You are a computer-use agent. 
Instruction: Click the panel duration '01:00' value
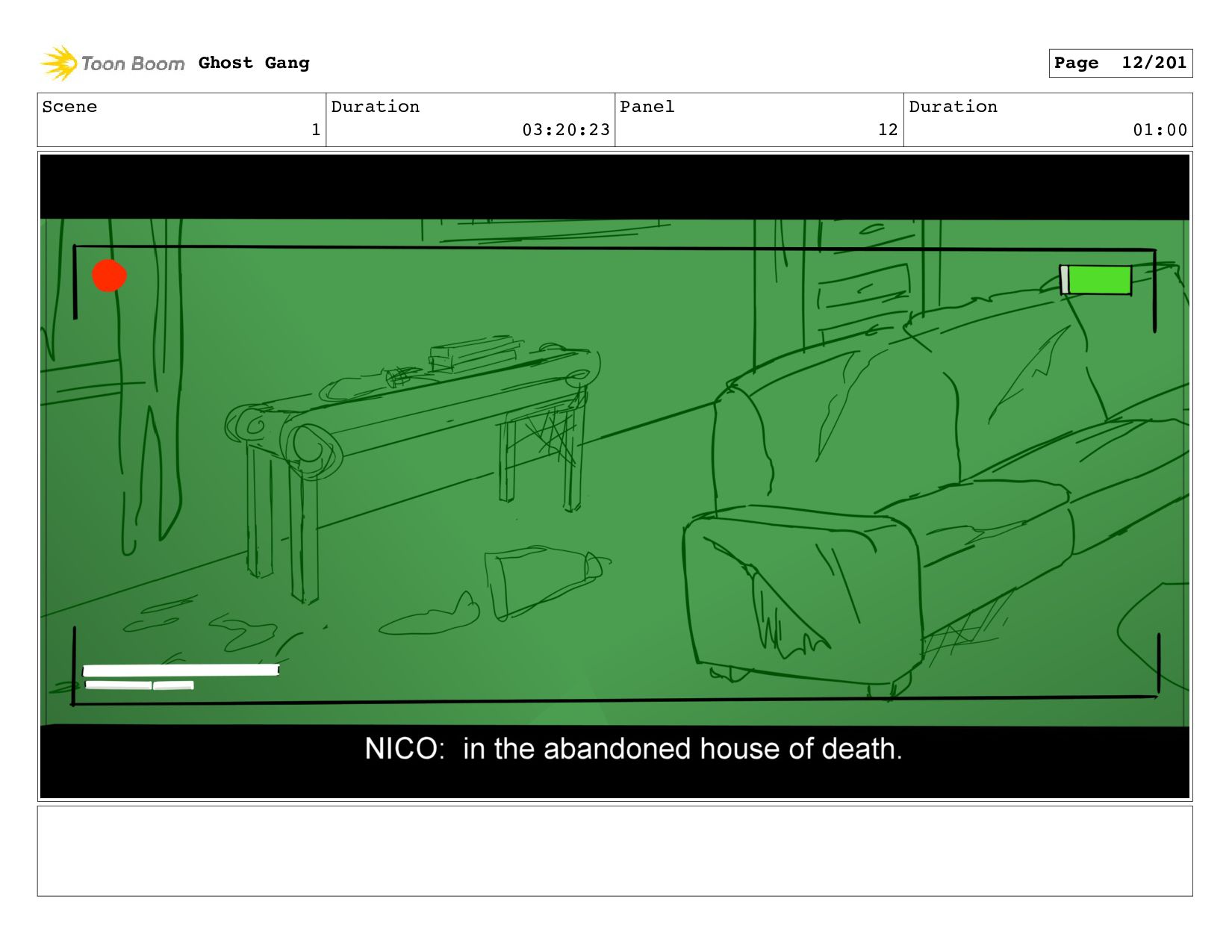click(x=1160, y=130)
